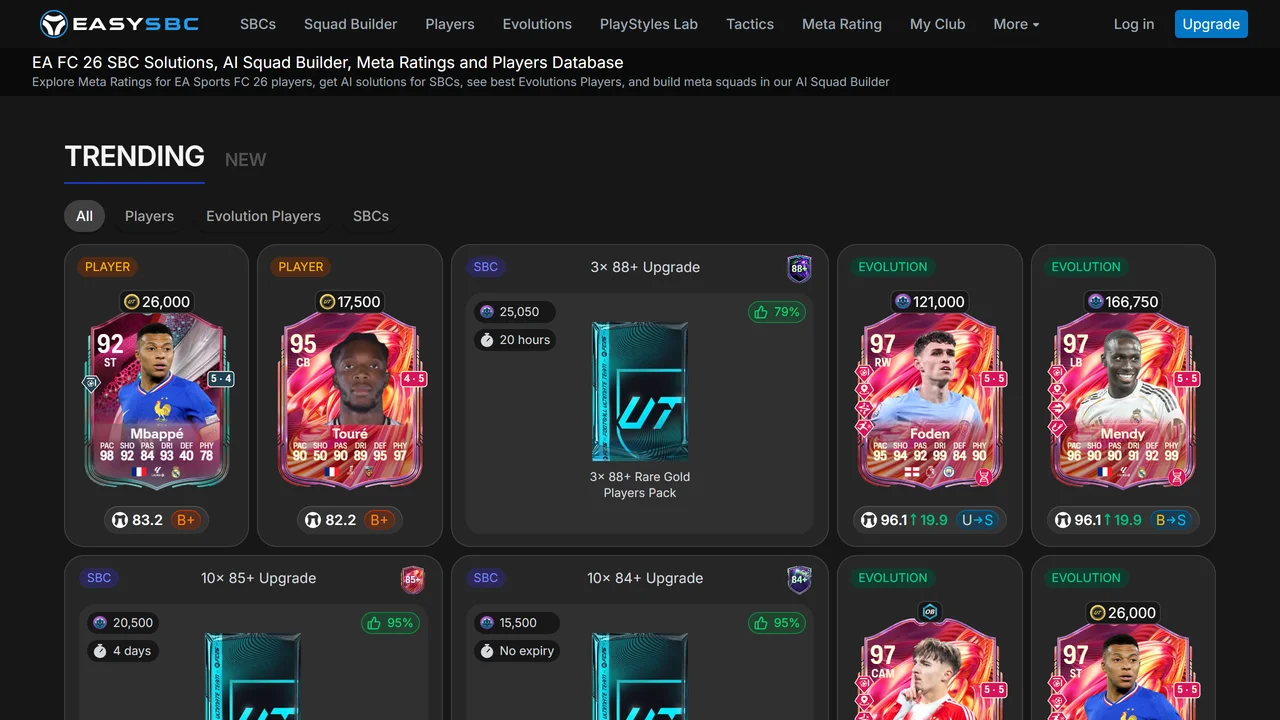Click the Touré 95 CB player card image
The image size is (1280, 720).
(350, 402)
